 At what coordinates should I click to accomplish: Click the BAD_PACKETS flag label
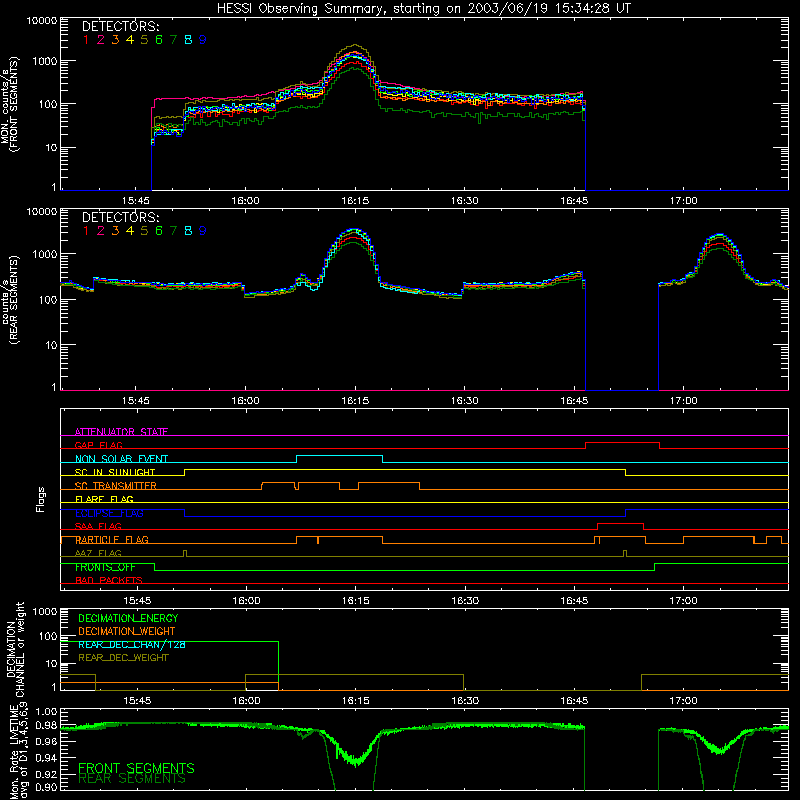pos(109,580)
